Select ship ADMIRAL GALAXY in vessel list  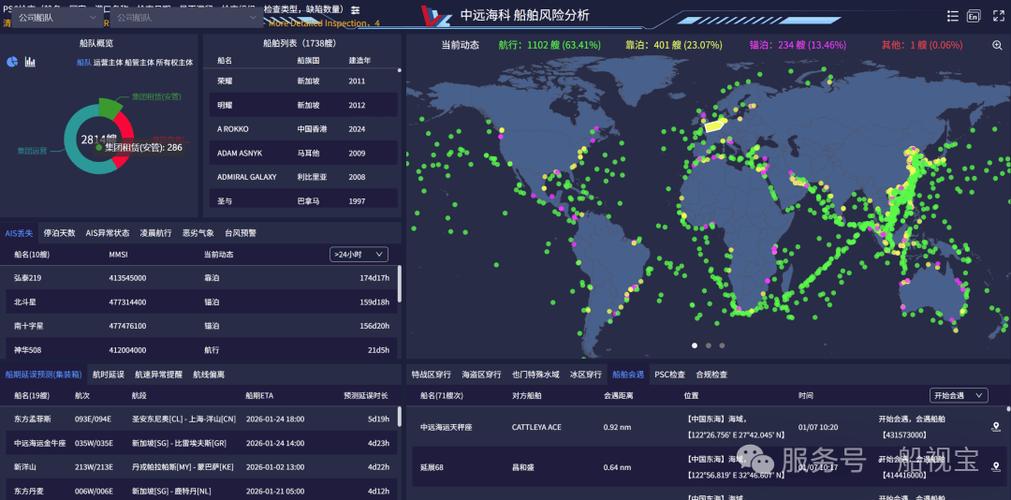(x=303, y=177)
